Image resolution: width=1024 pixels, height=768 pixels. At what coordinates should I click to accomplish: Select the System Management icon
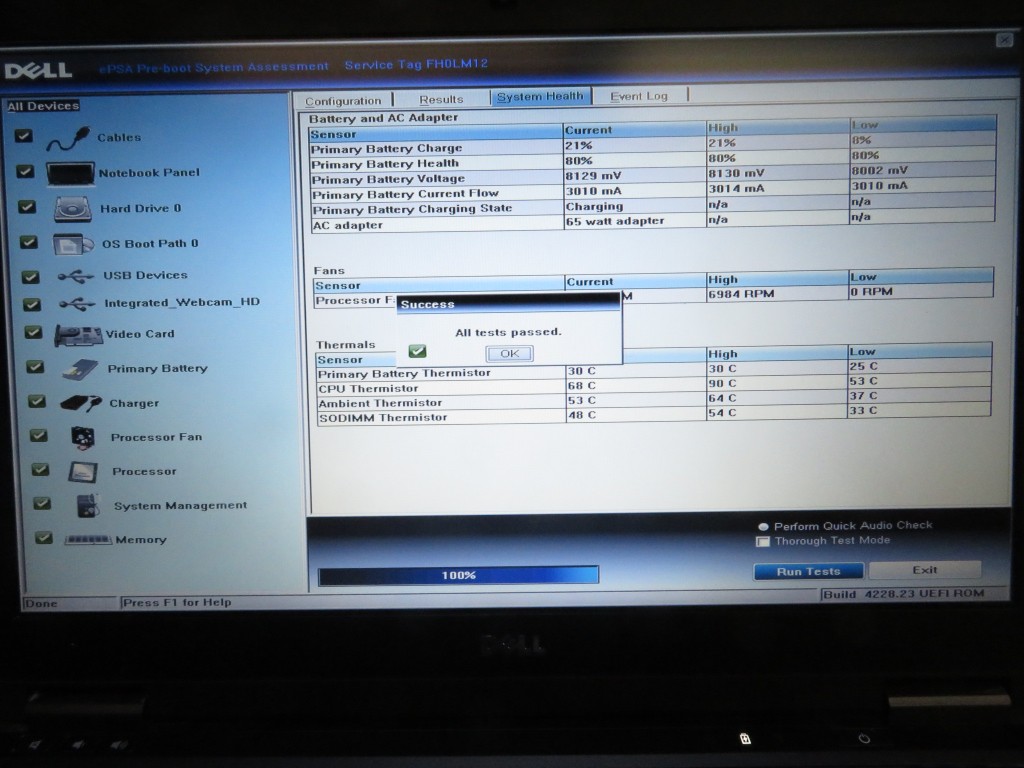(x=88, y=505)
